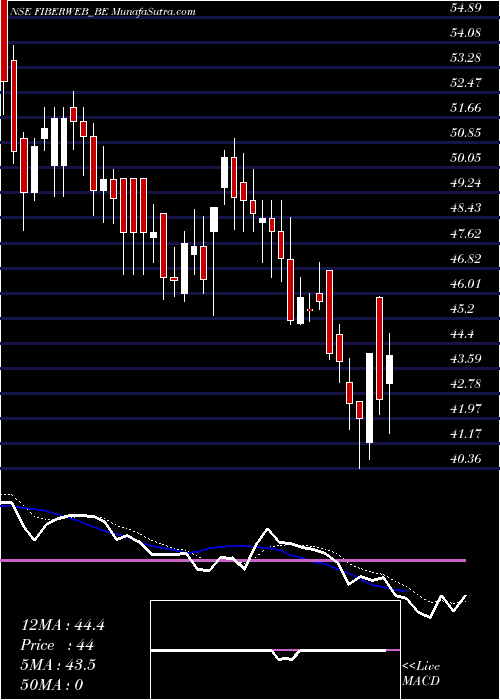Click the last white candlestick on the right
Viewport: 500px width, 700px height.
[x=389, y=369]
